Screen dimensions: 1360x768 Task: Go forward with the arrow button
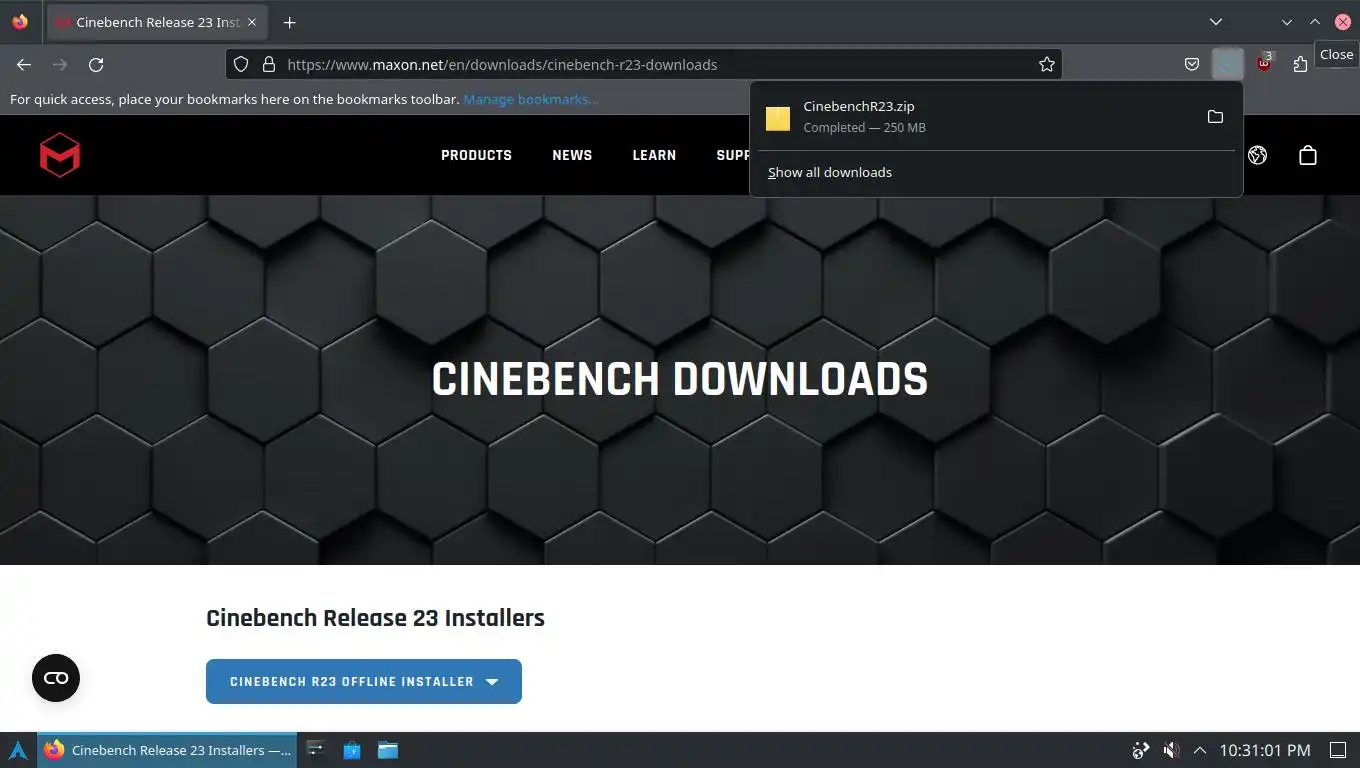point(60,64)
